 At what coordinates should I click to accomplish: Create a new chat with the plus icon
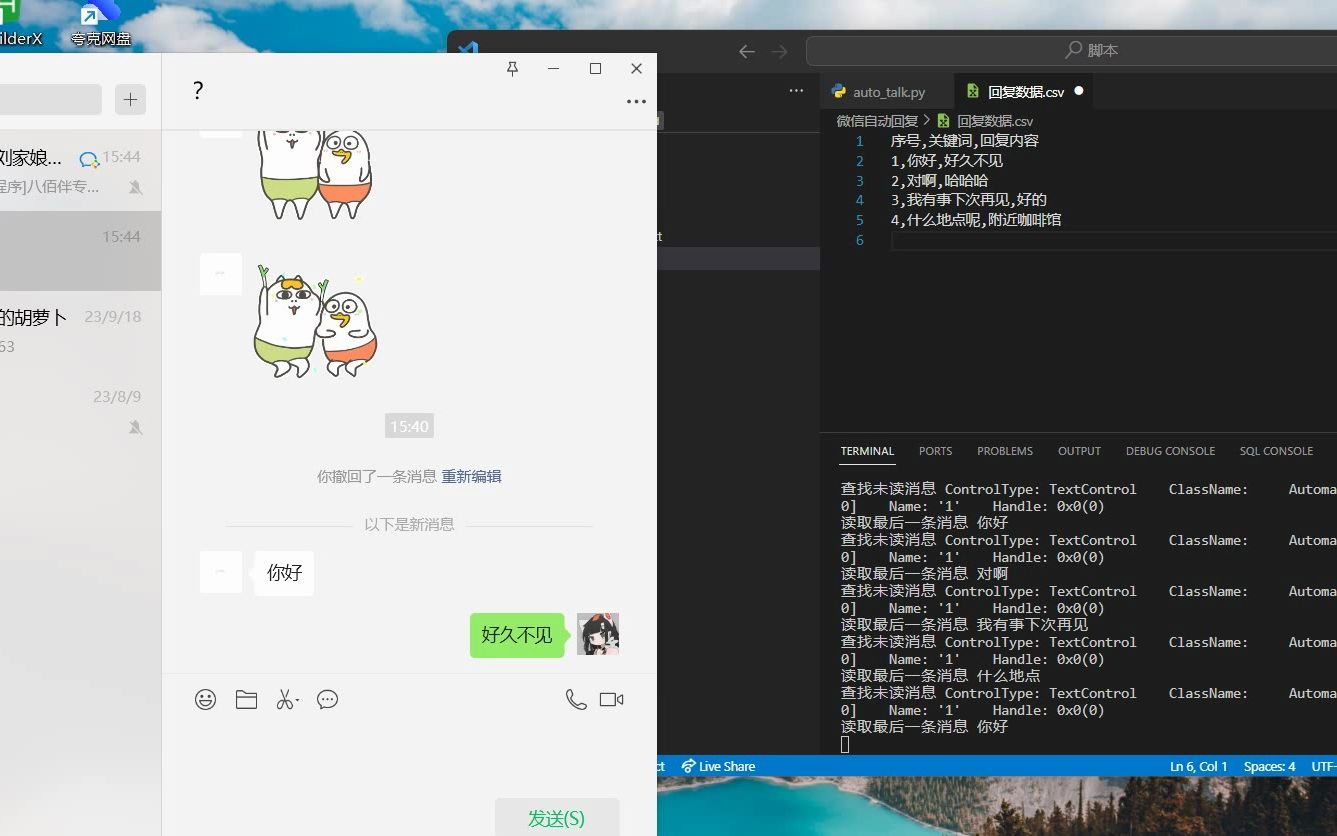[x=130, y=99]
